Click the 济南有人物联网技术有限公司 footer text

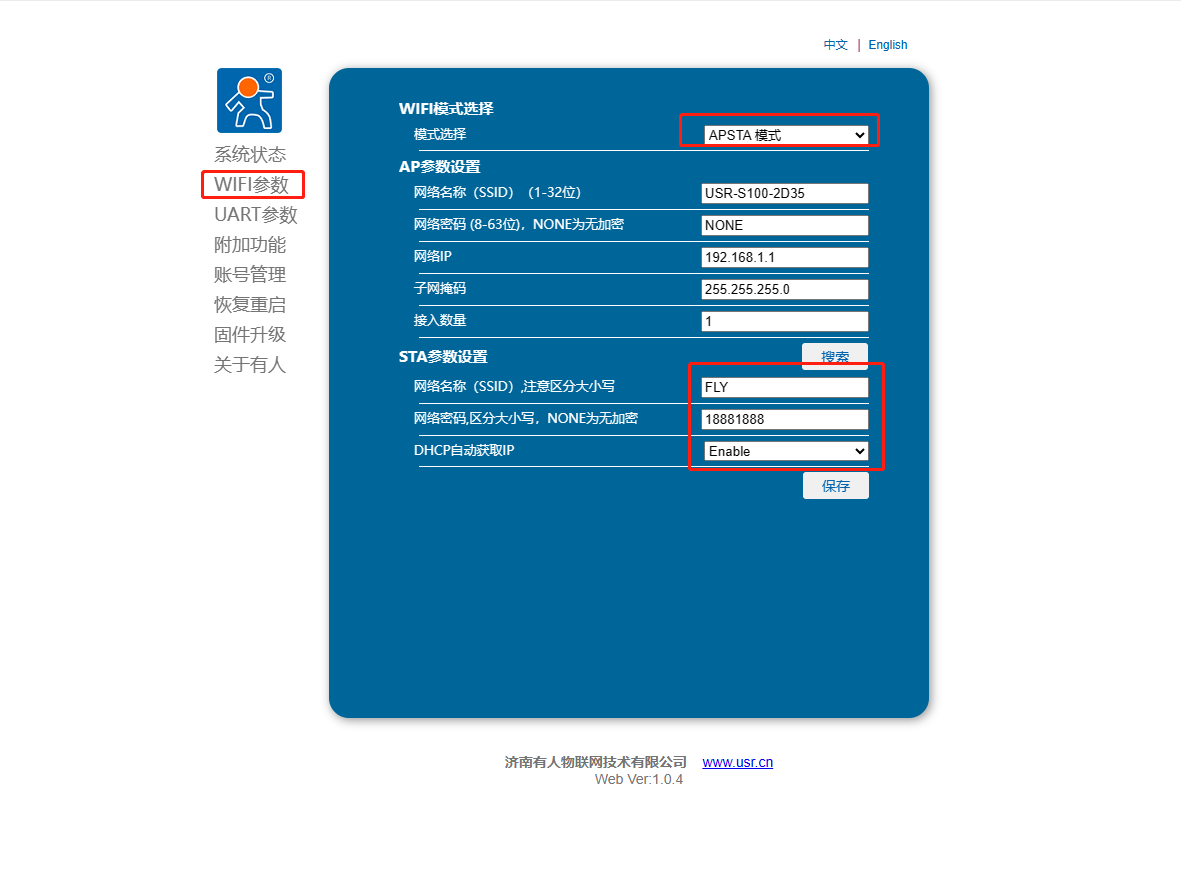(x=596, y=762)
